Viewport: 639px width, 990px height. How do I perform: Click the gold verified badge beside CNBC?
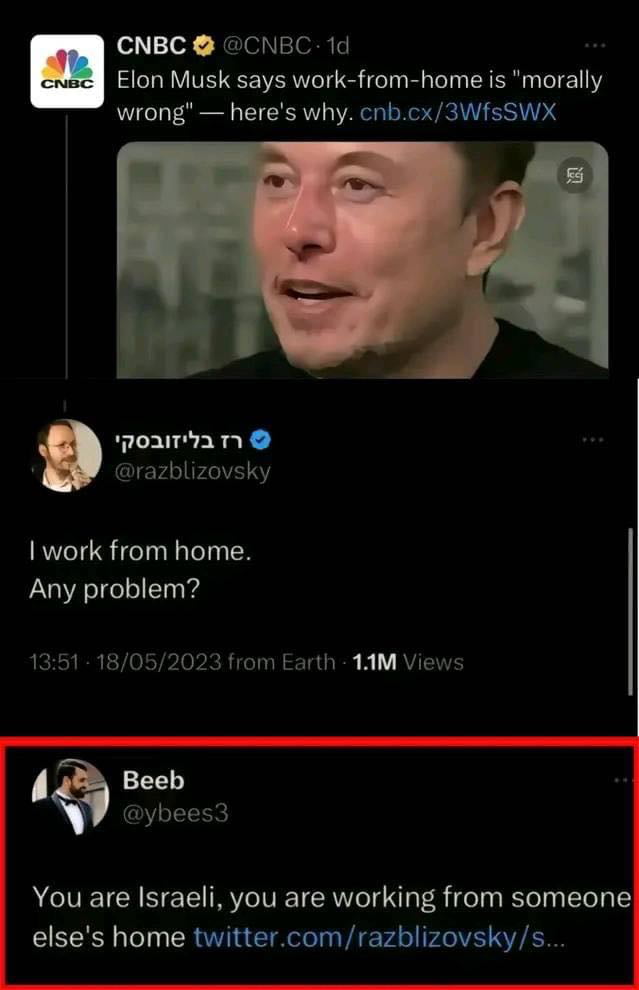(203, 46)
